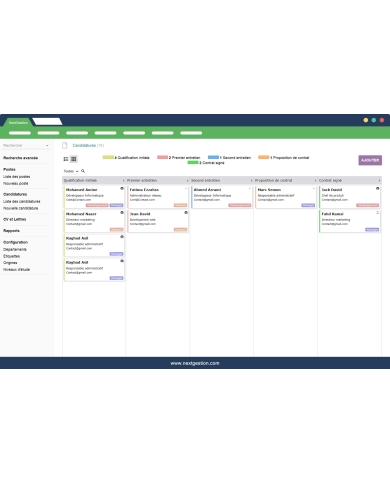Click the magnifier search icon next to Toutes
Viewport: 390px width, 484px height.
click(83, 171)
